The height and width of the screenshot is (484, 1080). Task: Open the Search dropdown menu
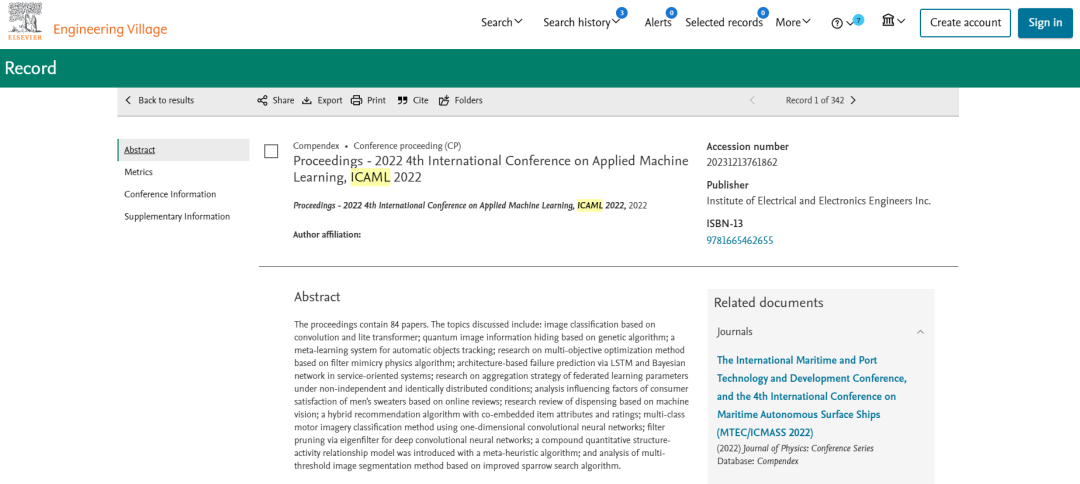tap(501, 22)
